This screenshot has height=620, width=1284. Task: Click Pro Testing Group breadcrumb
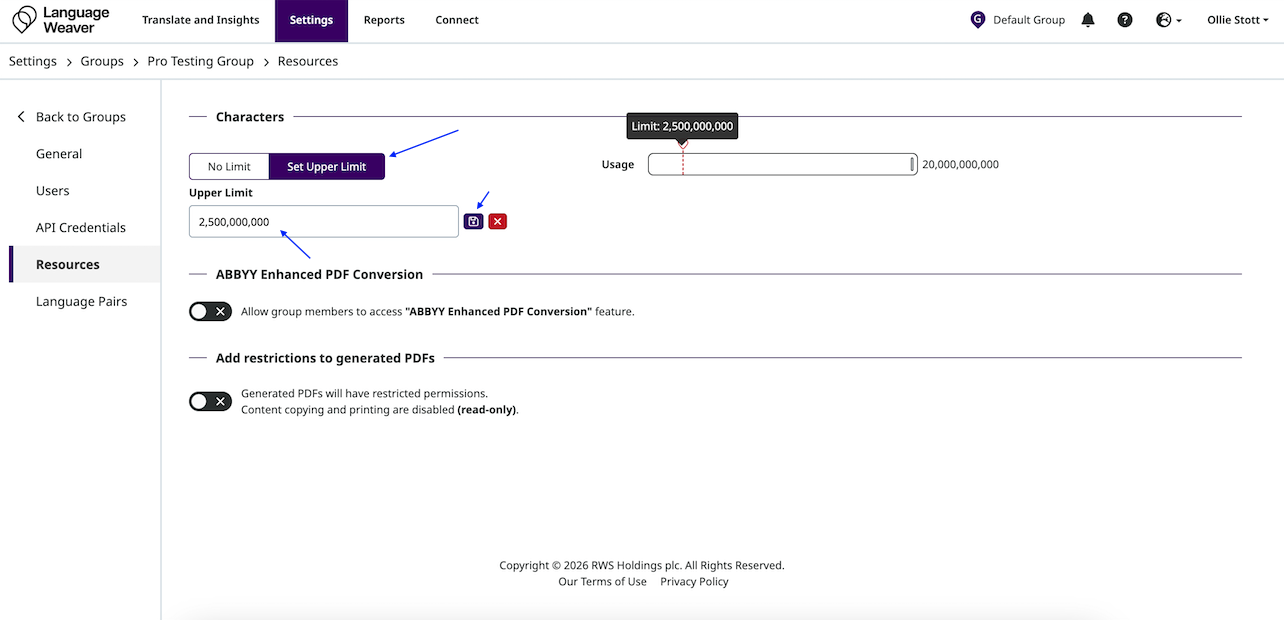[x=200, y=62]
